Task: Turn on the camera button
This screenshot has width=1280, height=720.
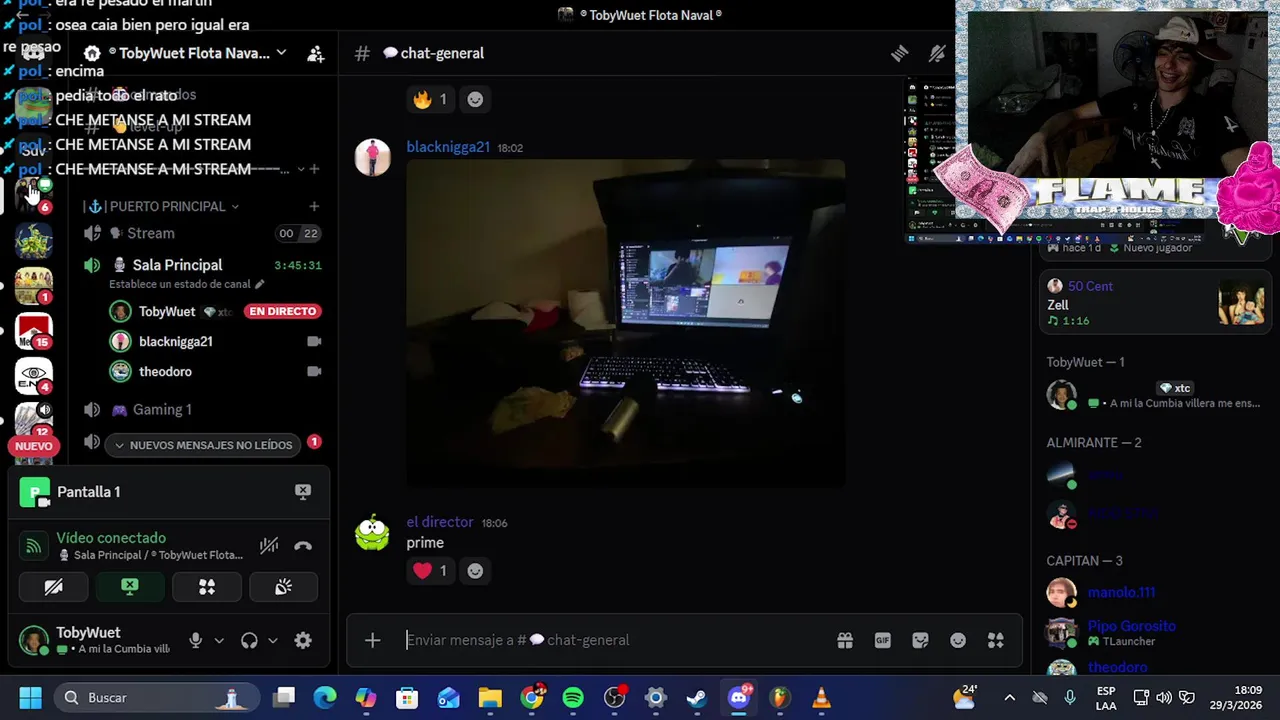Action: [53, 587]
